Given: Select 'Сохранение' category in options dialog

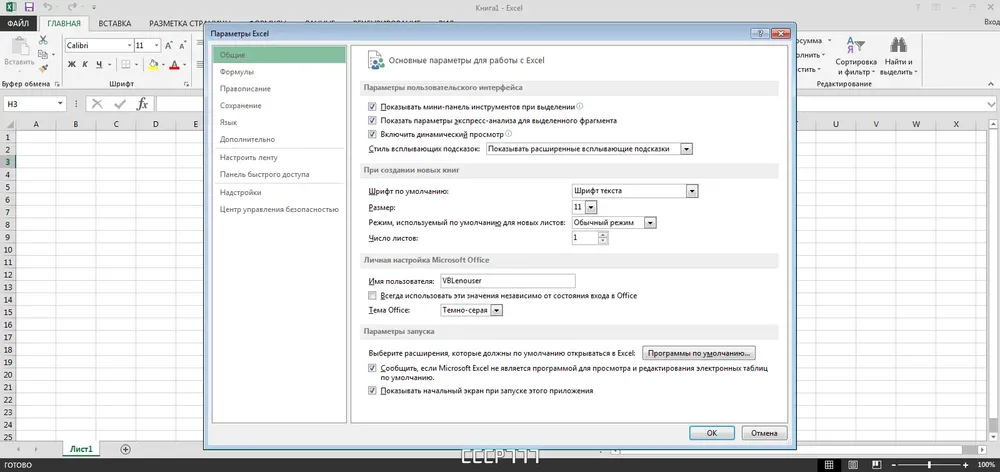Looking at the screenshot, I should click(279, 105).
